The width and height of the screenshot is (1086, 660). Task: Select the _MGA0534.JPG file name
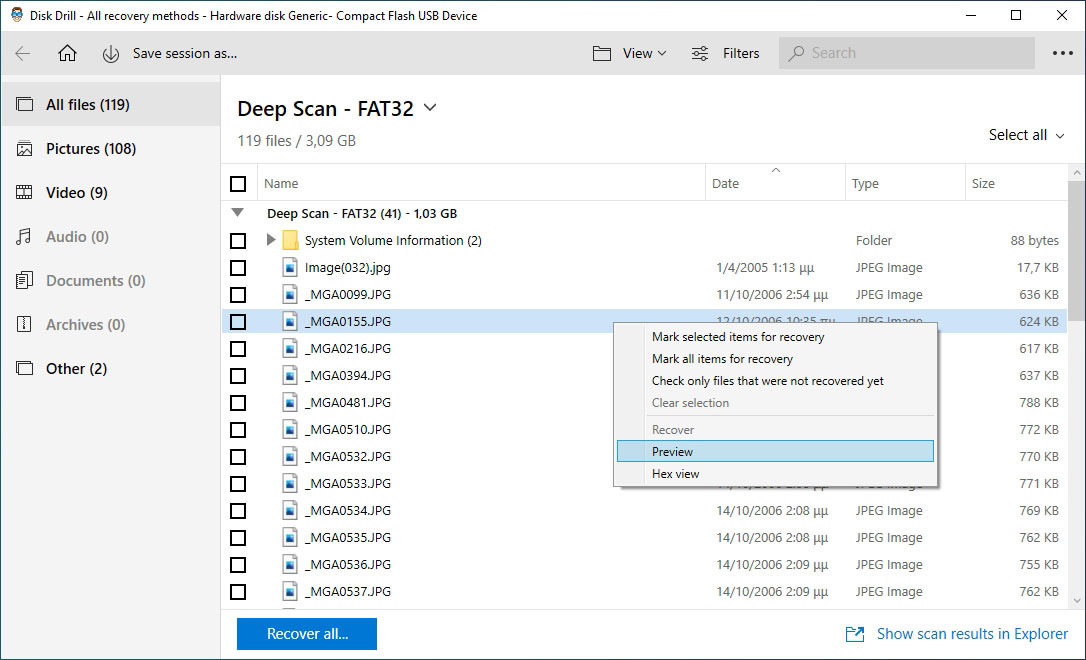pyautogui.click(x=348, y=510)
